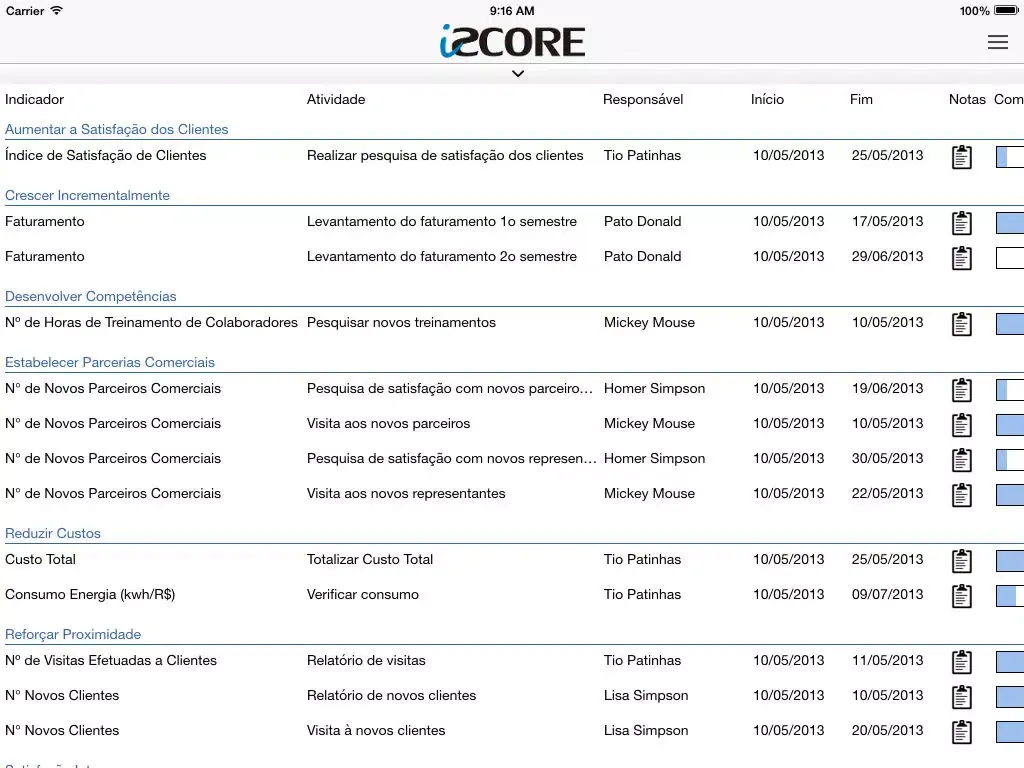Viewport: 1024px width, 768px height.
Task: Open notes for Visita aos novos parceiros
Action: [961, 425]
